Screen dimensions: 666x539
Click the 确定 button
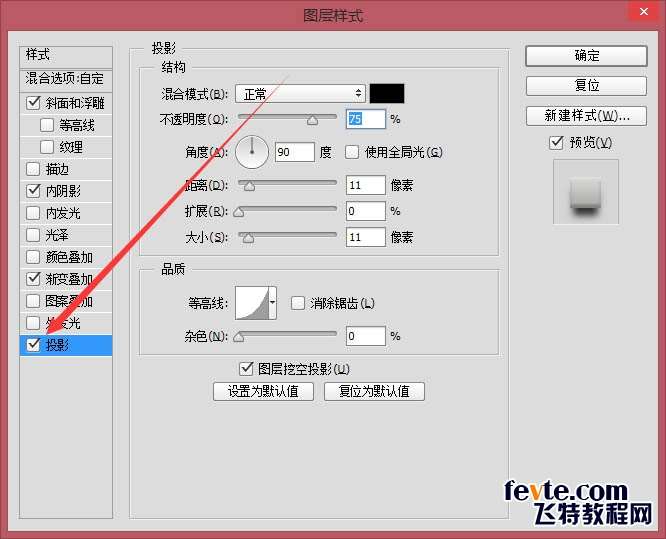586,56
